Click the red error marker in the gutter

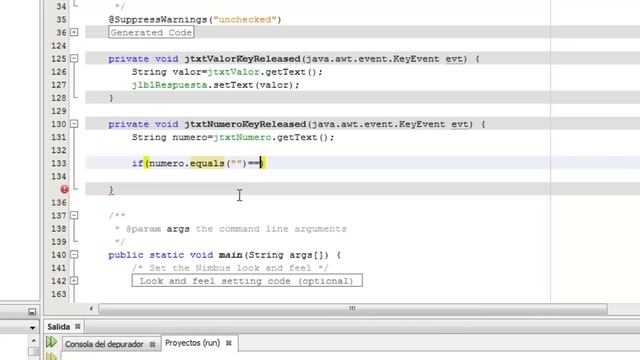(x=64, y=189)
